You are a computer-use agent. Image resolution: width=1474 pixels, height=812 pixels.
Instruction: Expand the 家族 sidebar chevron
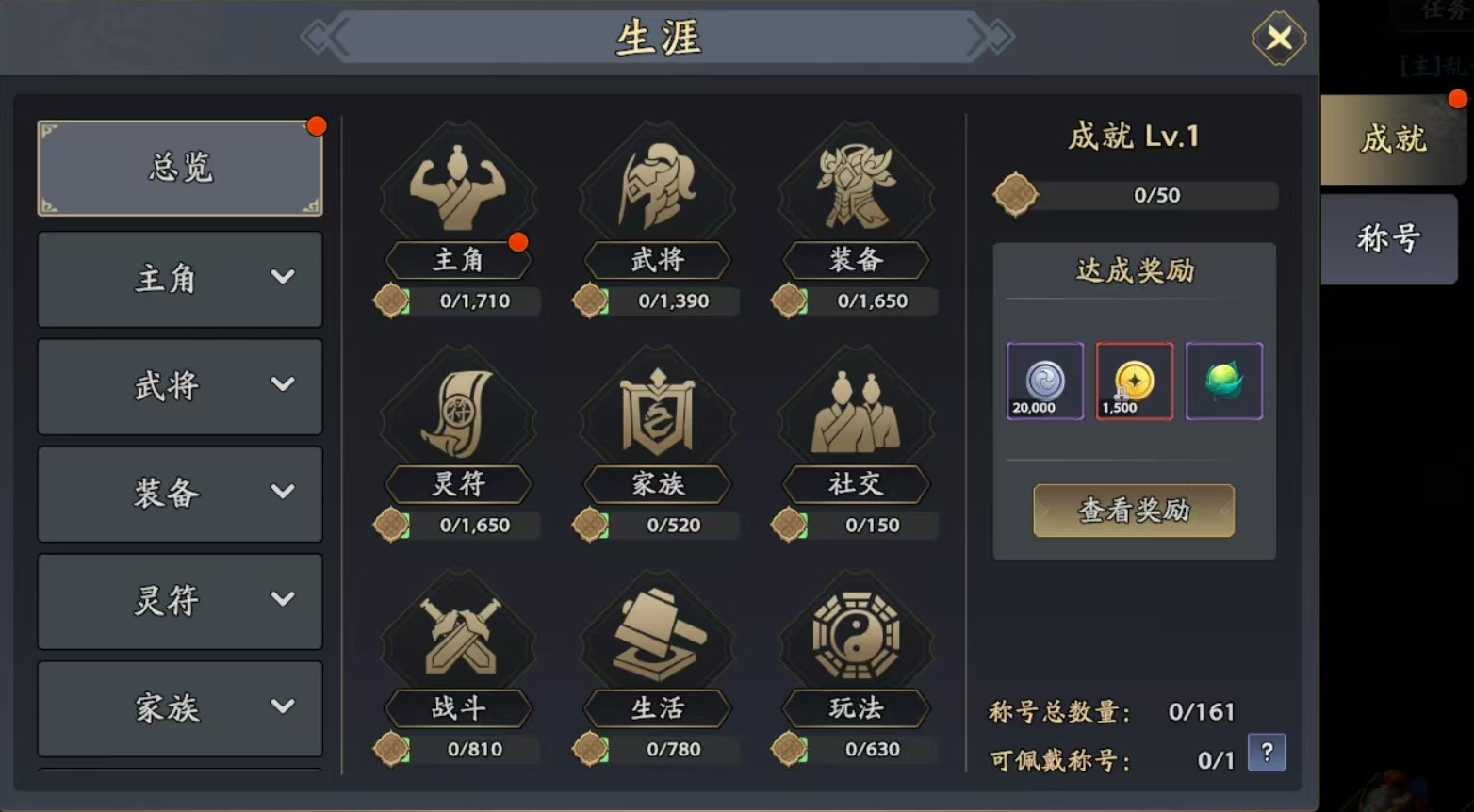click(283, 706)
